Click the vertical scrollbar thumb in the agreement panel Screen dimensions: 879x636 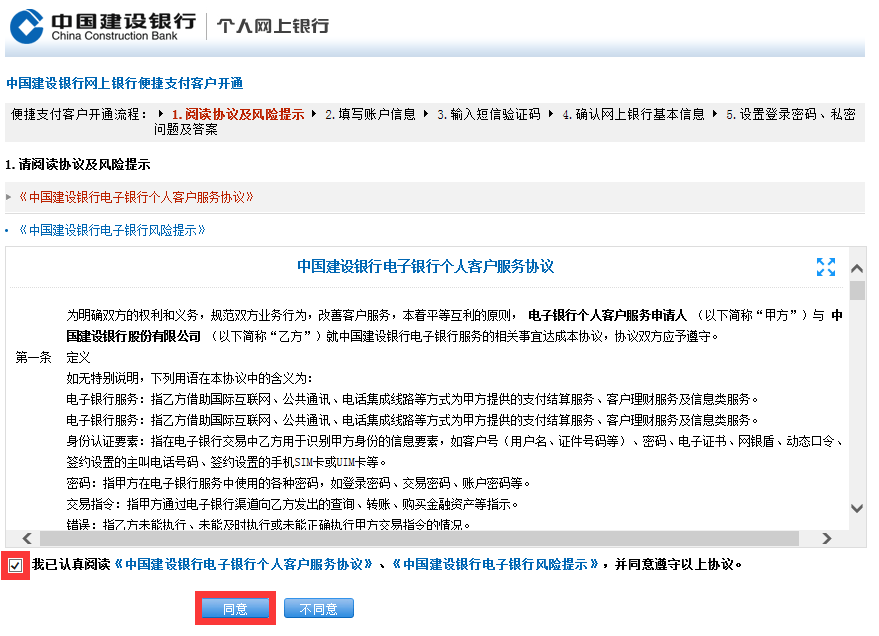(x=857, y=291)
